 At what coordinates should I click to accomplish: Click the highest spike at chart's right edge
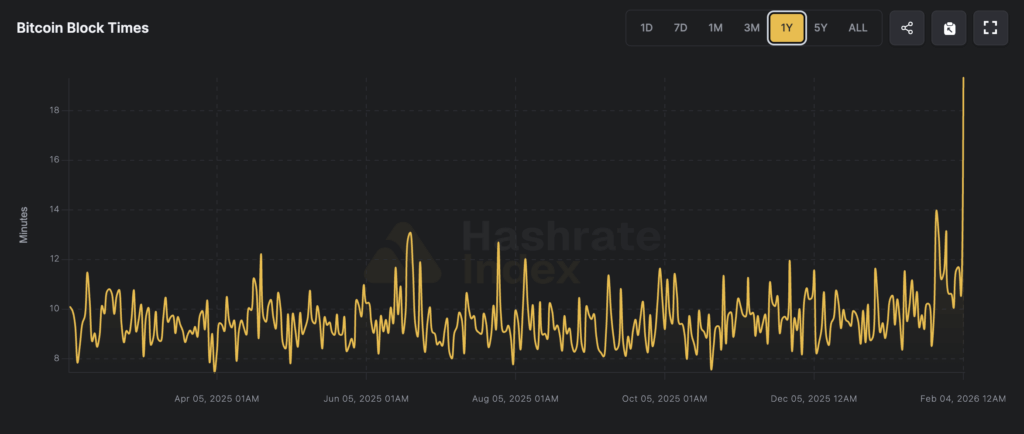point(963,78)
